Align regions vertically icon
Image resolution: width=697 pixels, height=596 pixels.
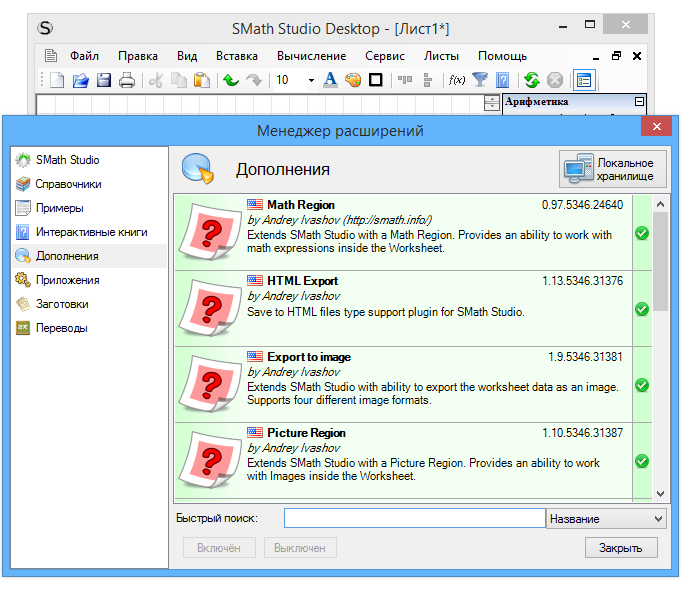tap(428, 80)
